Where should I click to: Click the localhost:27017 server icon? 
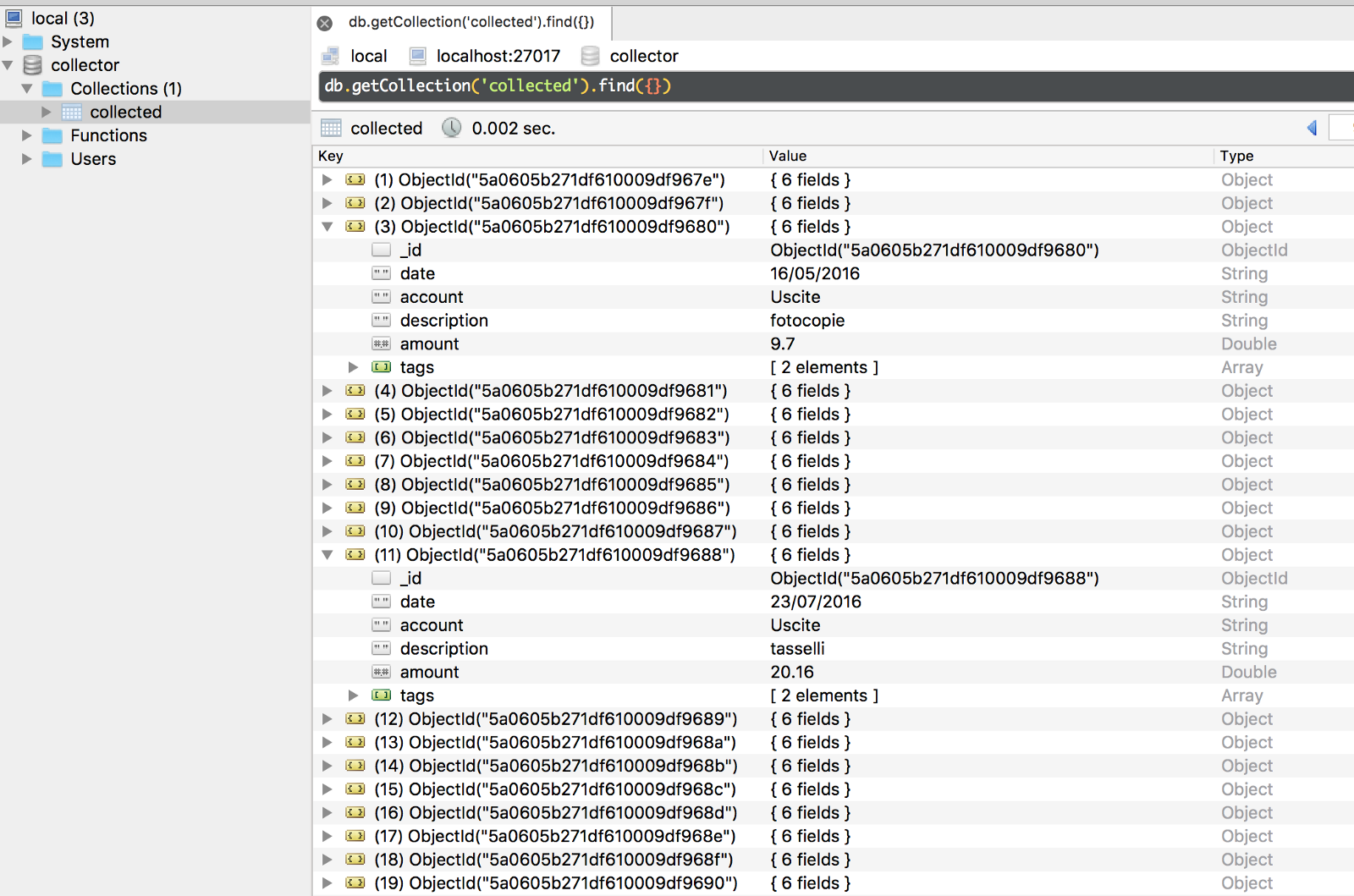[x=417, y=56]
